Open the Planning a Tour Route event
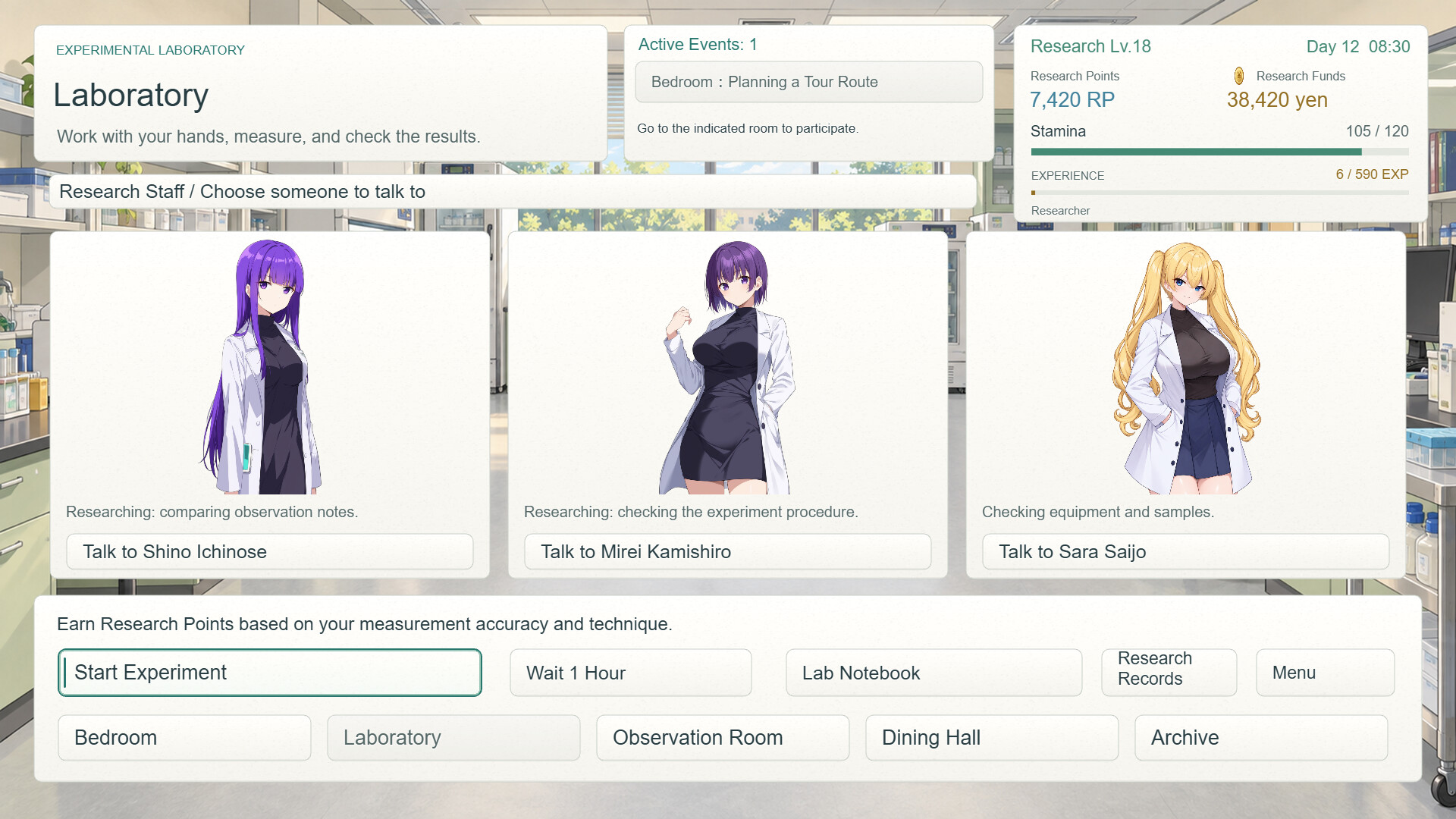 point(809,82)
